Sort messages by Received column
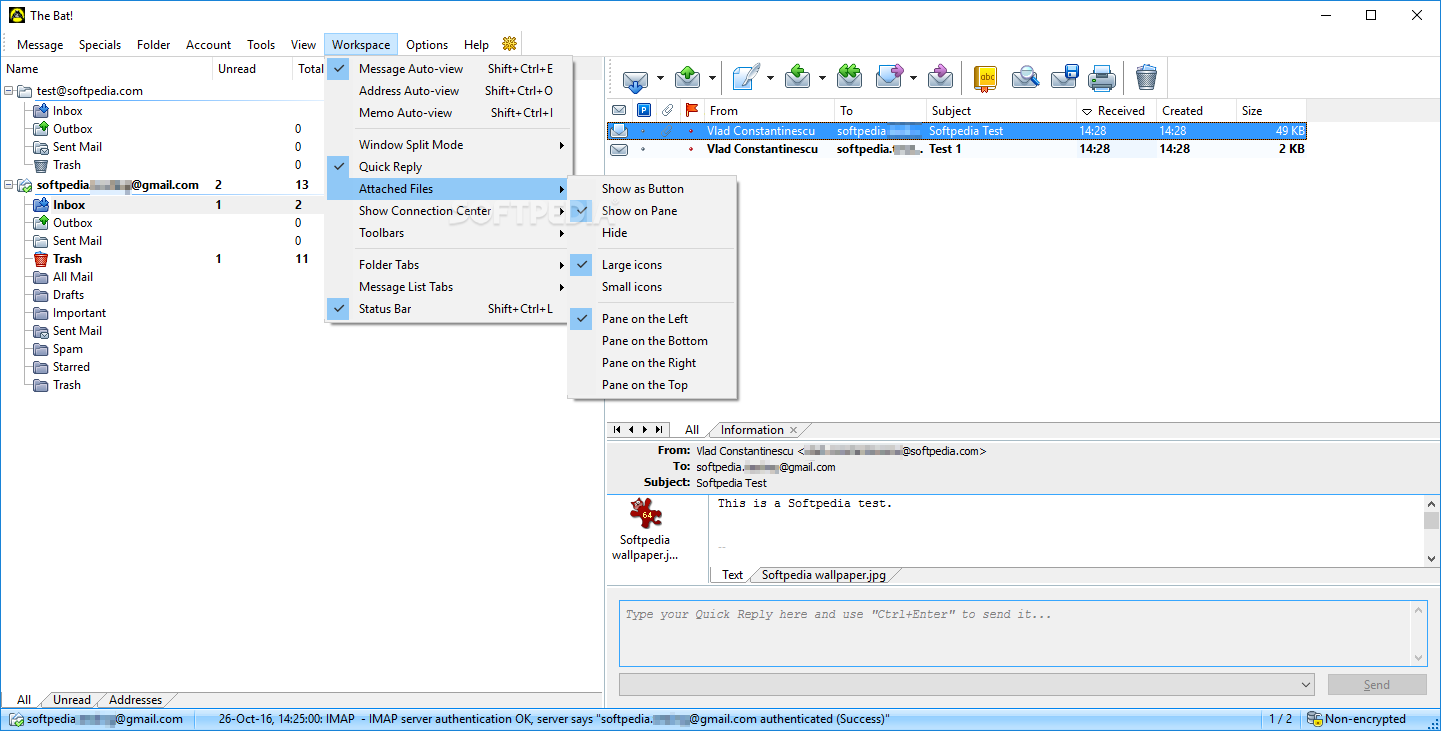 click(x=1116, y=110)
